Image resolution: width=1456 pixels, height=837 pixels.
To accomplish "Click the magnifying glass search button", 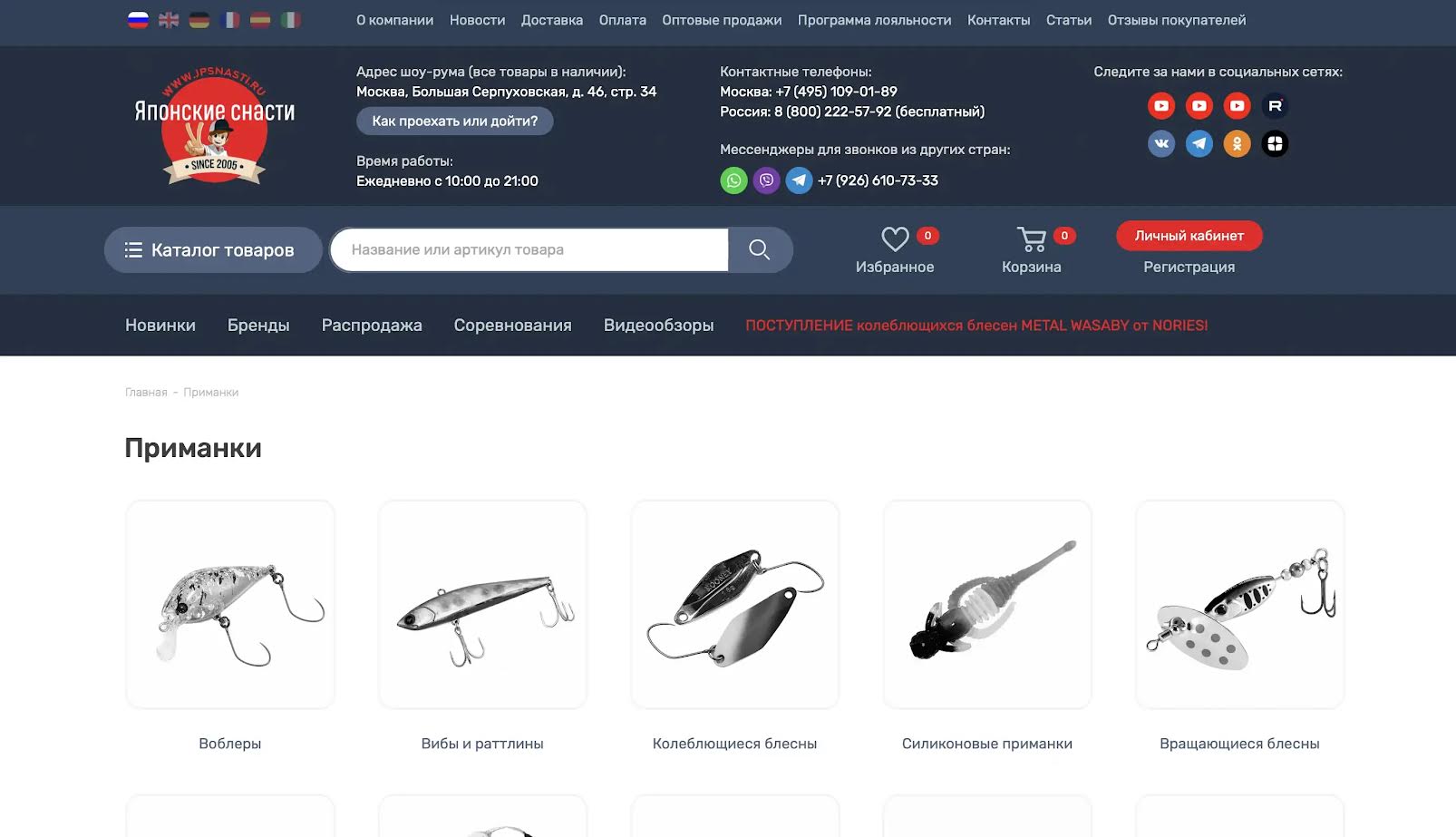I will [760, 249].
